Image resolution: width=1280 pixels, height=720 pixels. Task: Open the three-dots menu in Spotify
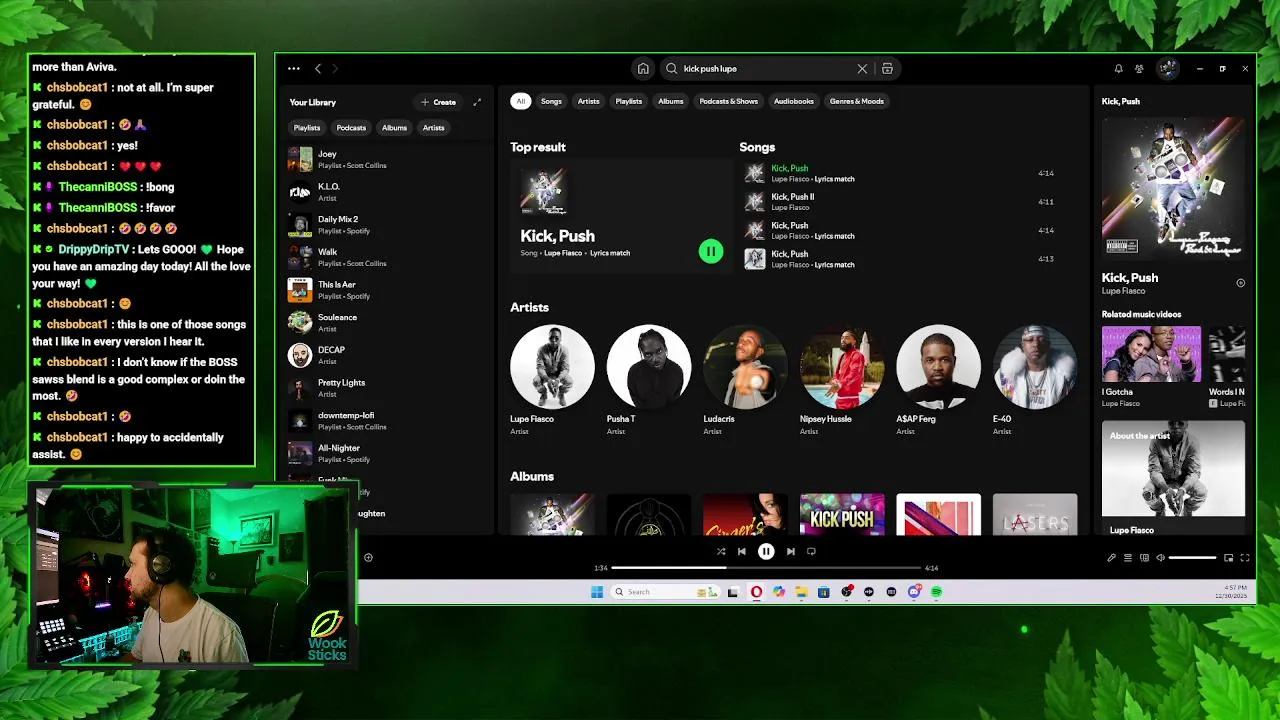[x=293, y=69]
